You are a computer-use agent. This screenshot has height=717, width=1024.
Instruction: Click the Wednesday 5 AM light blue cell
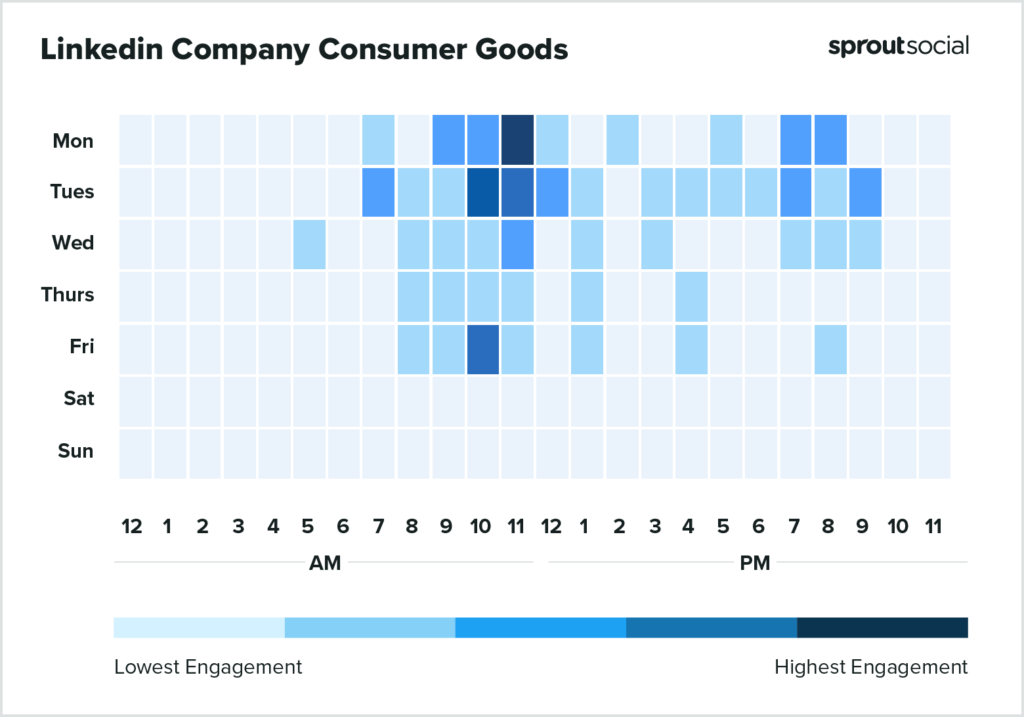pyautogui.click(x=309, y=244)
